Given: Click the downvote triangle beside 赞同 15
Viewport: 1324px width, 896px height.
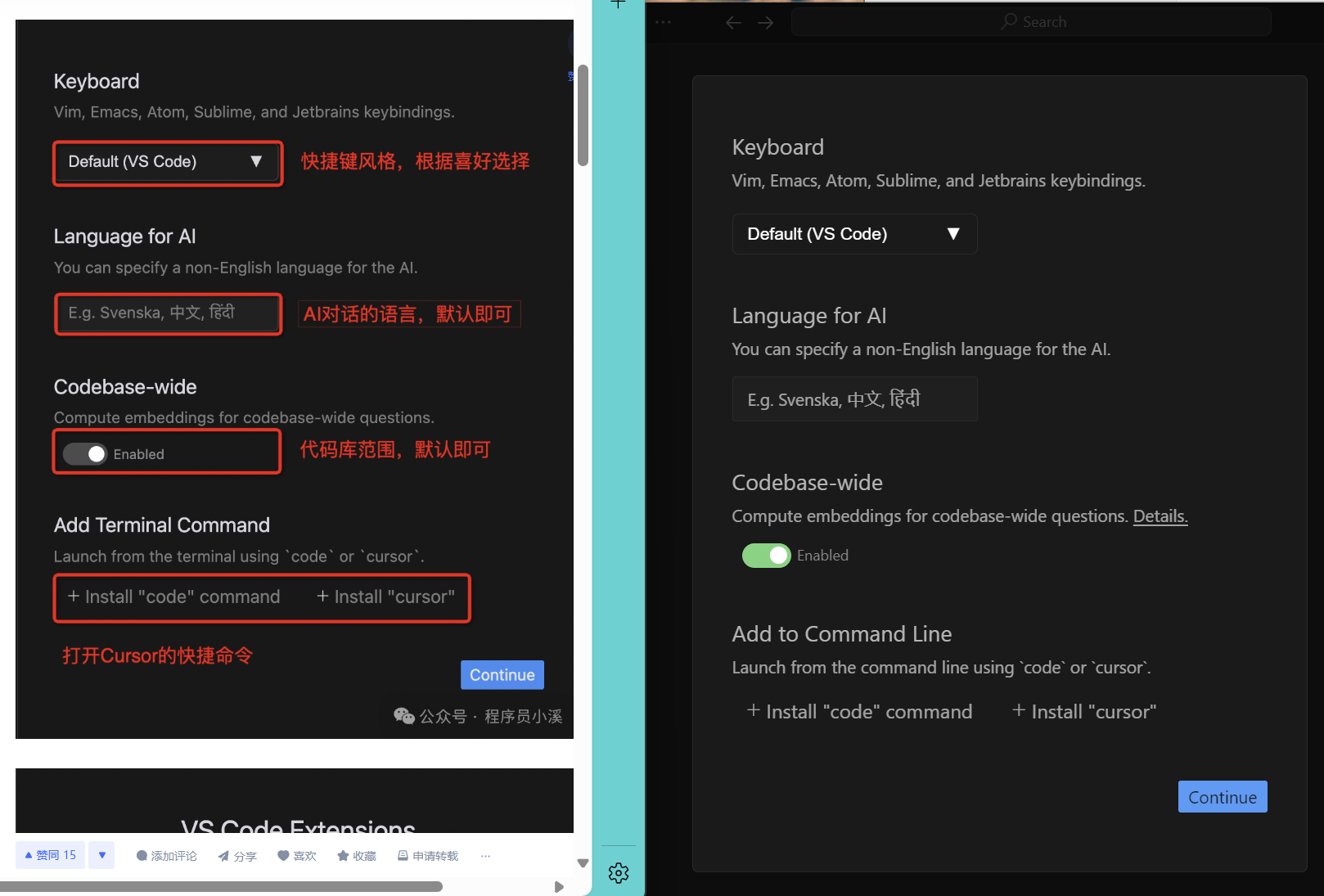Looking at the screenshot, I should 101,855.
